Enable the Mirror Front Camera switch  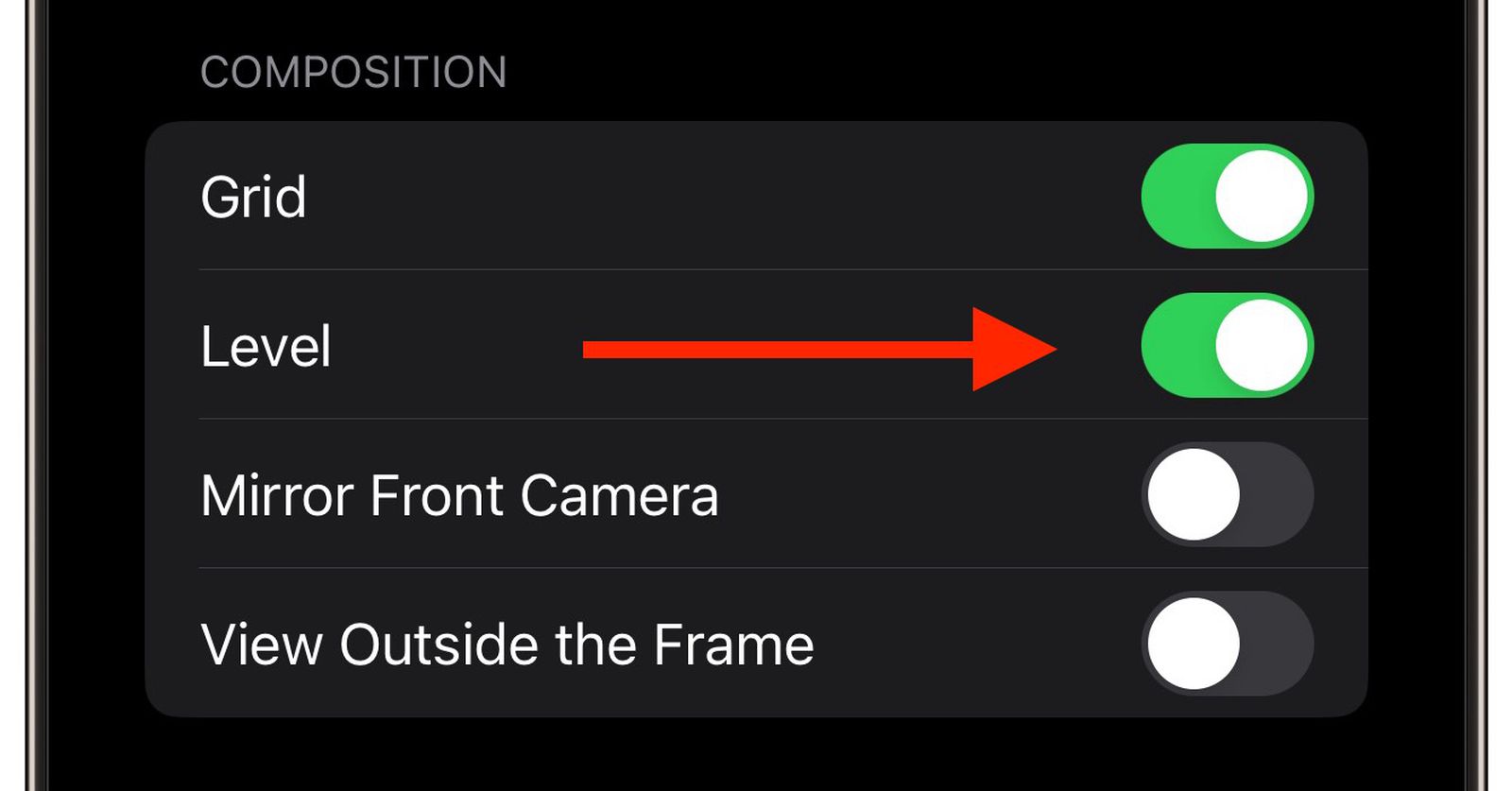pyautogui.click(x=1227, y=494)
